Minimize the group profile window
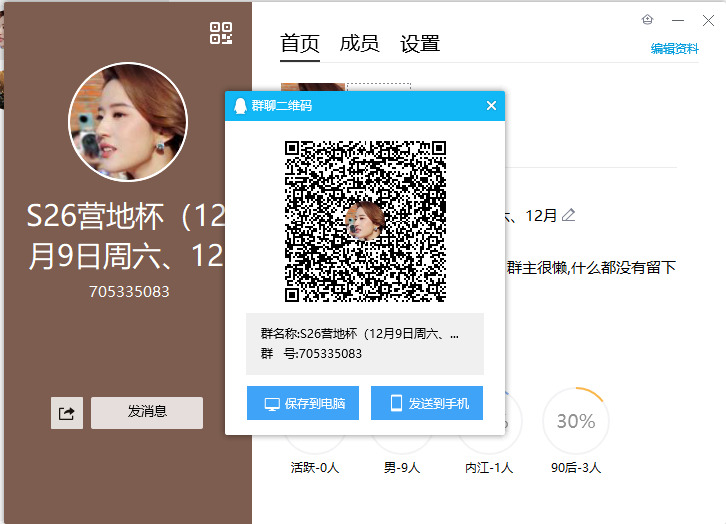726x524 pixels. tap(679, 20)
